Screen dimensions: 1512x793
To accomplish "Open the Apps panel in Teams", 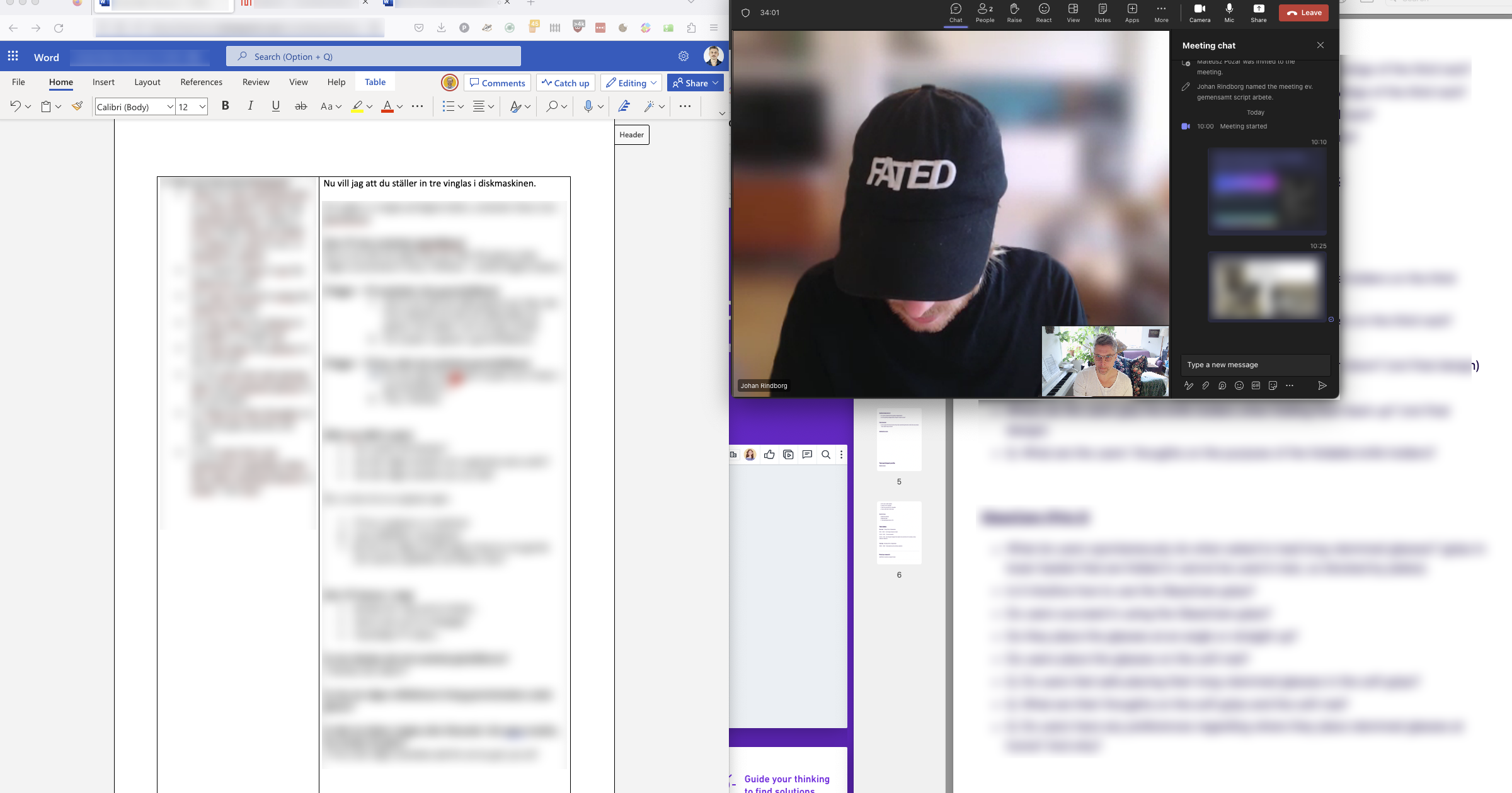I will 1131,13.
